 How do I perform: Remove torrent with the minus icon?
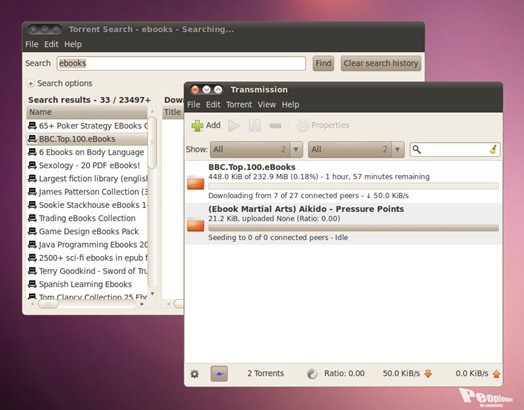pyautogui.click(x=275, y=126)
